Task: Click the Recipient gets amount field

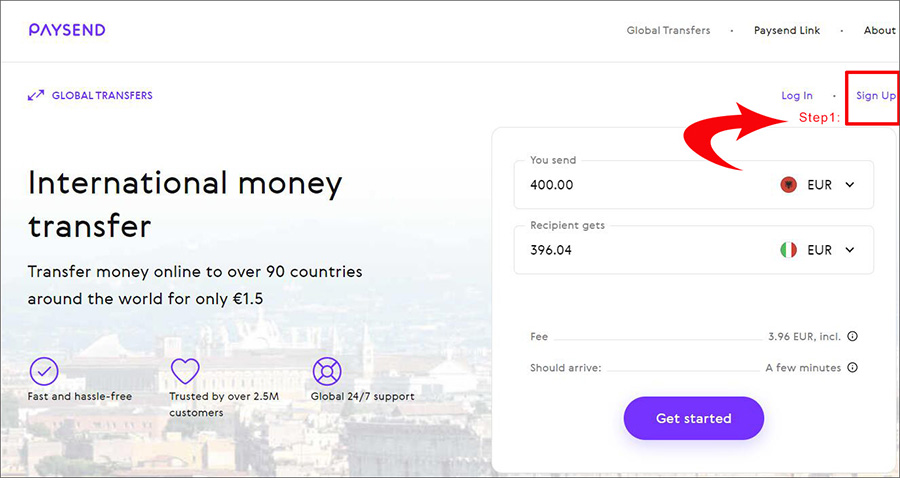Action: pos(643,250)
